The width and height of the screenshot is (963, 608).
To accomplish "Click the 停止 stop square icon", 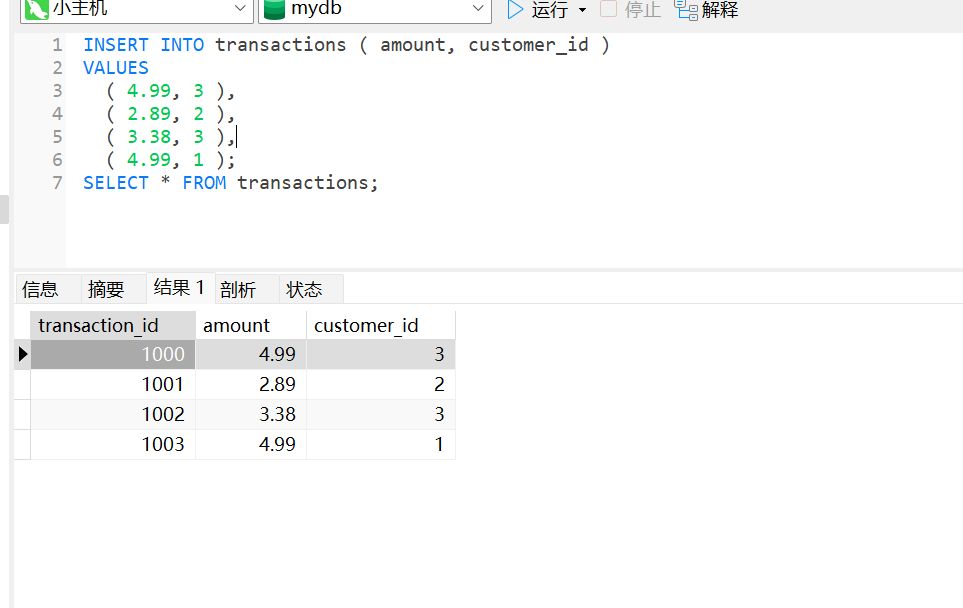I will pyautogui.click(x=608, y=10).
